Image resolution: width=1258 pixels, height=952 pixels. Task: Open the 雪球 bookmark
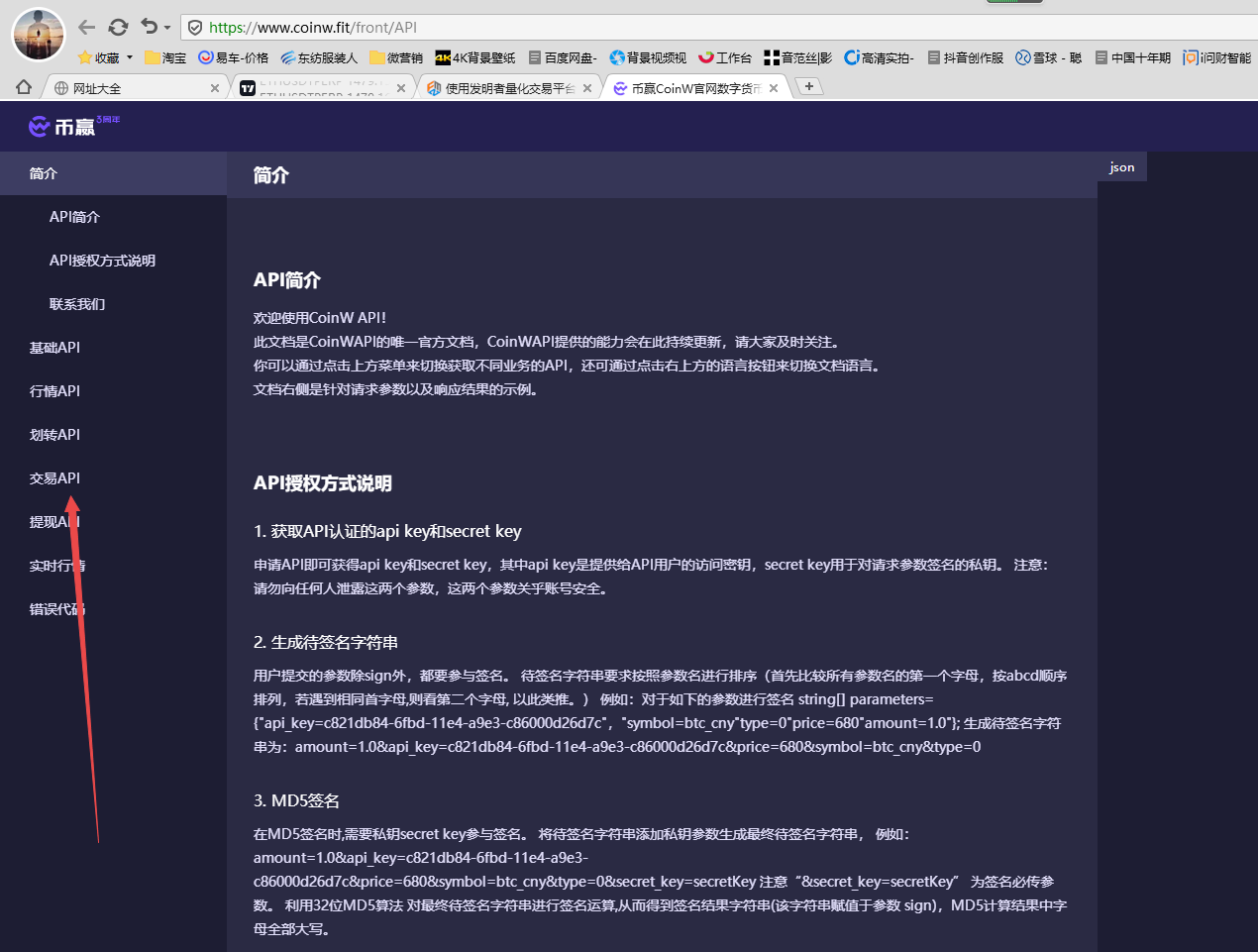coord(1049,57)
